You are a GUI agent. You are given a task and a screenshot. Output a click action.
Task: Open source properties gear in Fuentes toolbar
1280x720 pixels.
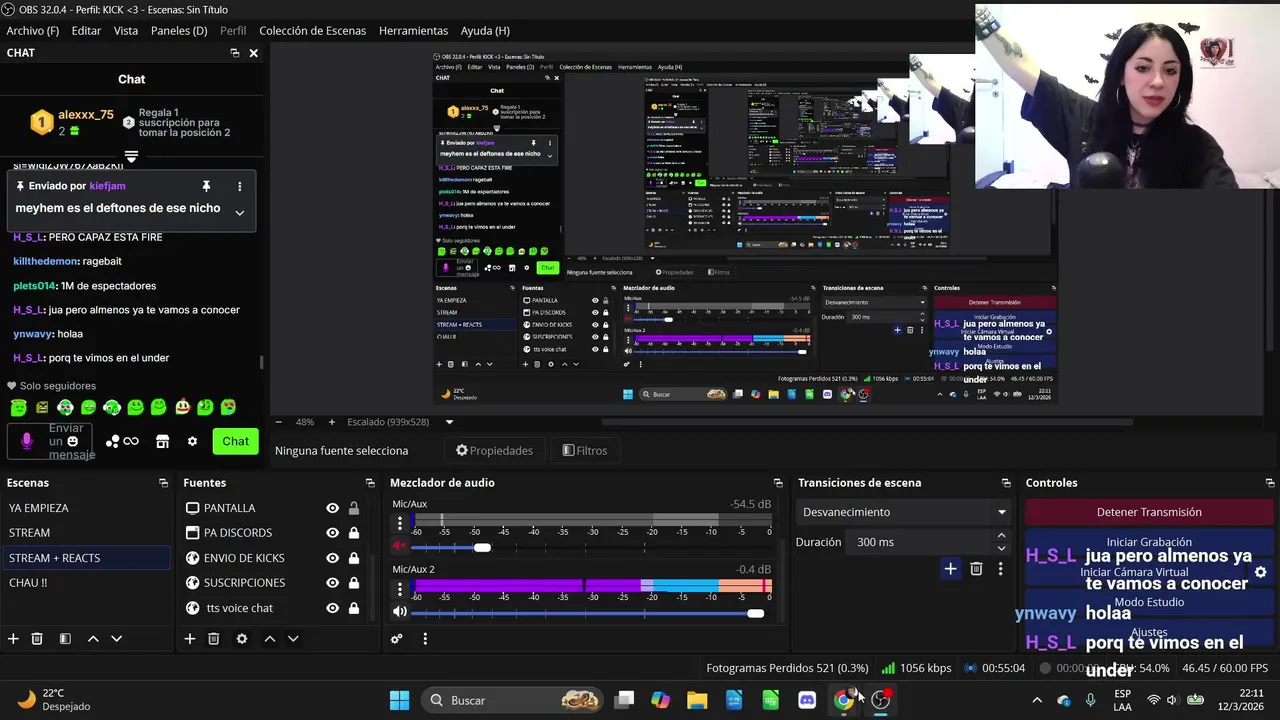[242, 639]
